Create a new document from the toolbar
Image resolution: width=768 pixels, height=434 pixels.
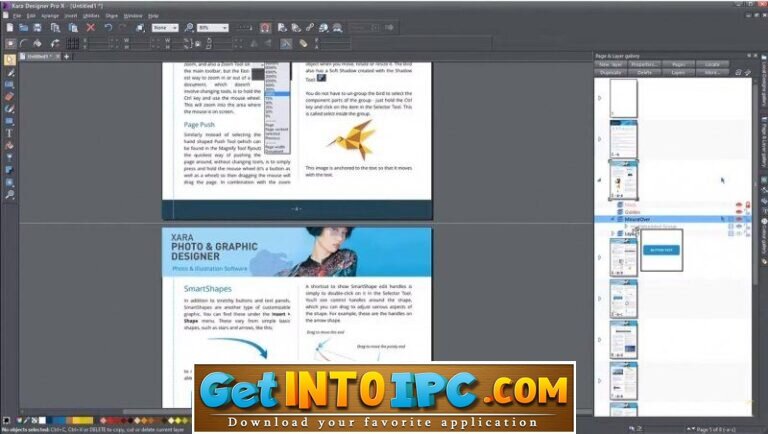coord(10,28)
